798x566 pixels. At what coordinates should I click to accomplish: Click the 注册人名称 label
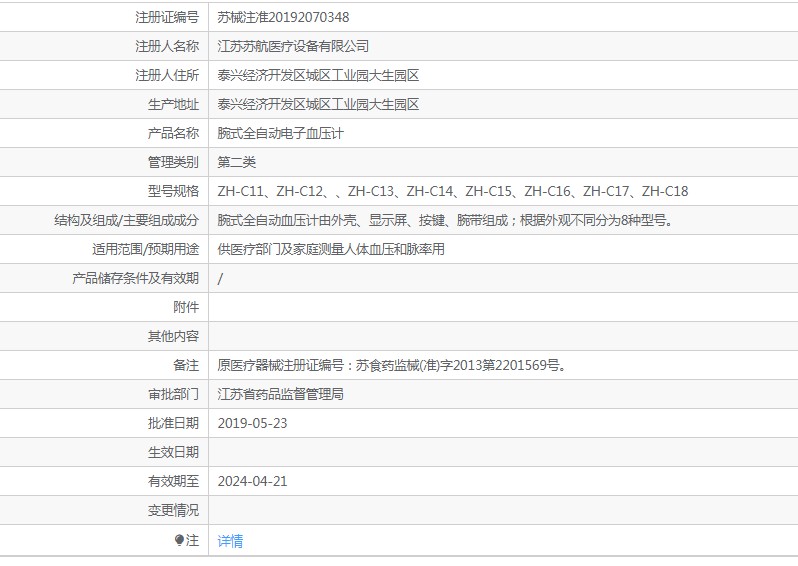point(167,46)
